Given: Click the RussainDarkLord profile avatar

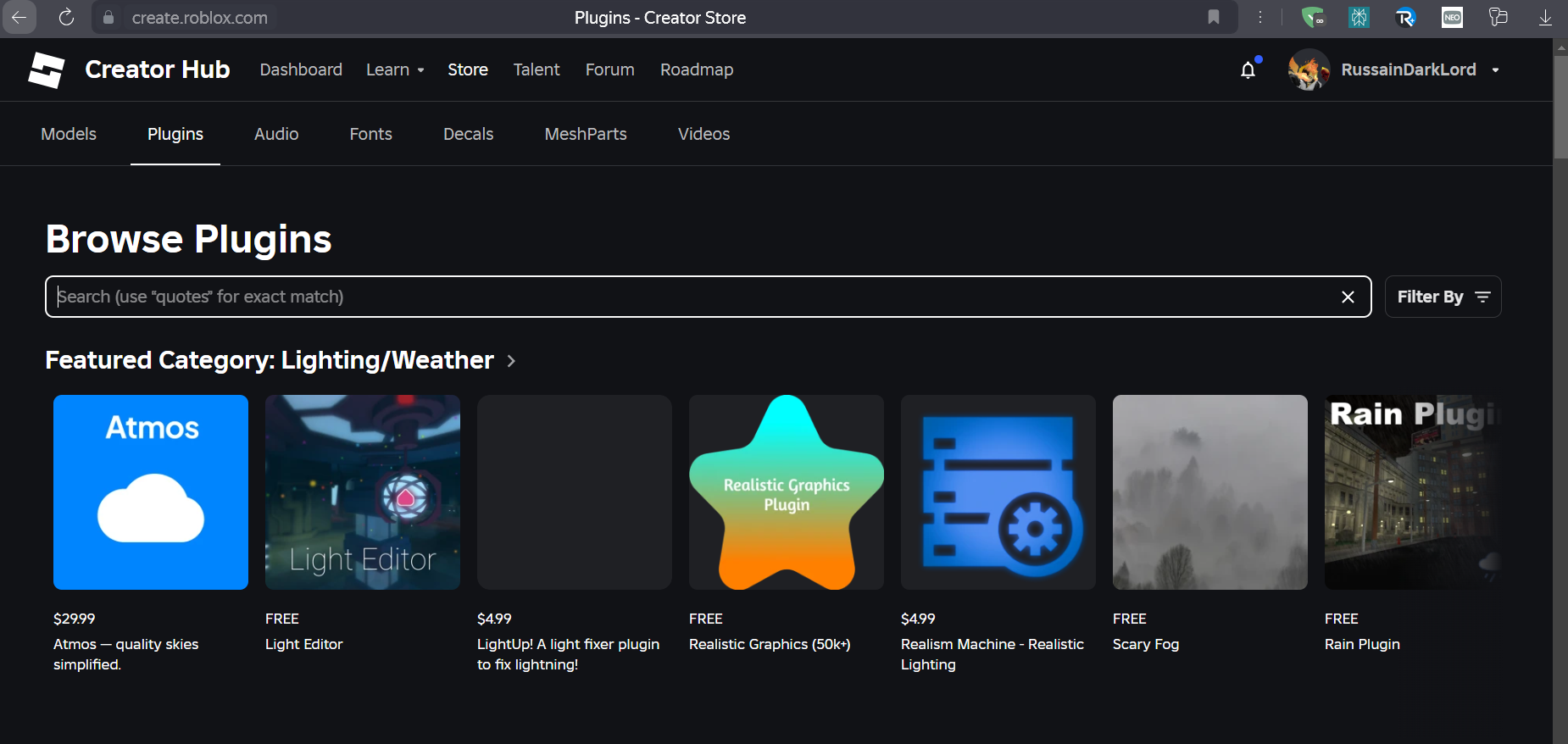Looking at the screenshot, I should 1309,69.
